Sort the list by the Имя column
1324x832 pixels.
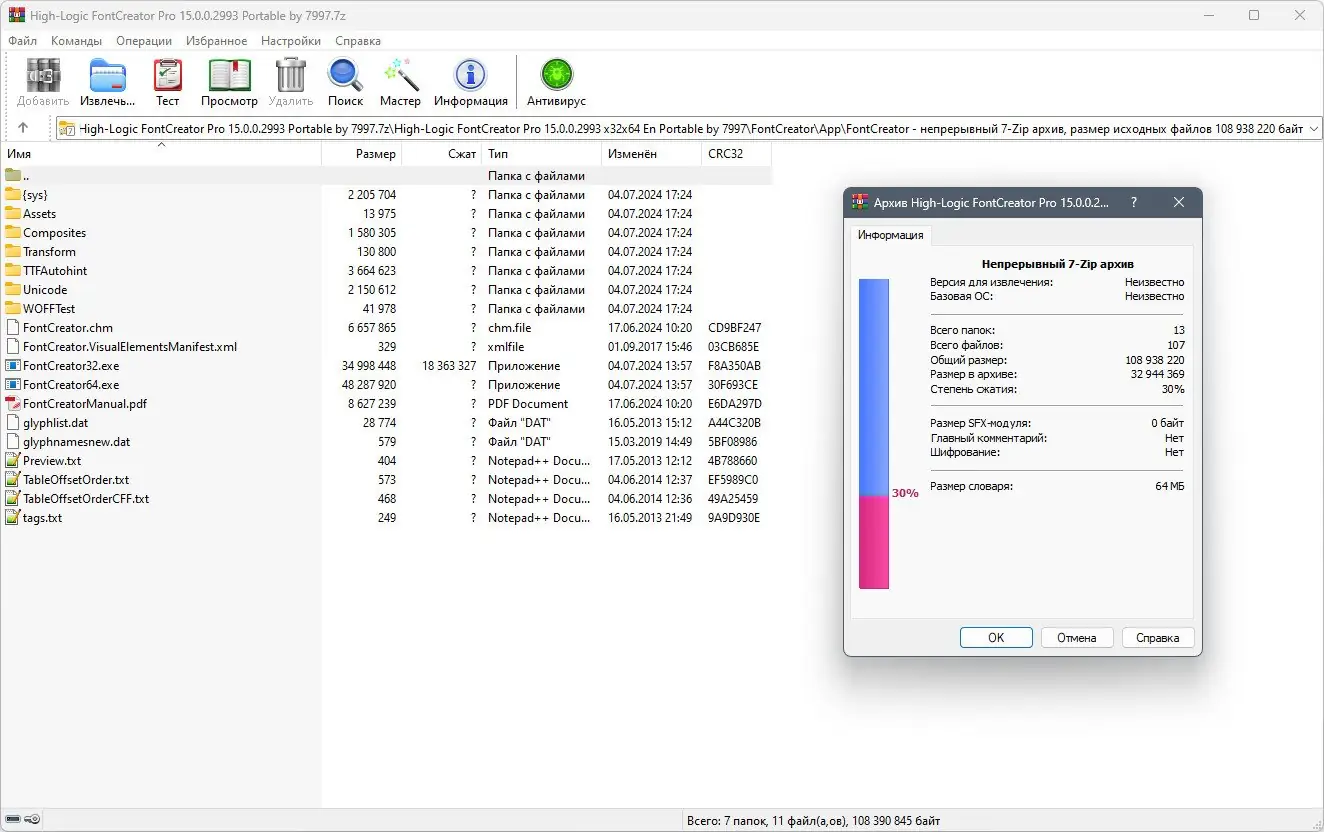click(161, 154)
